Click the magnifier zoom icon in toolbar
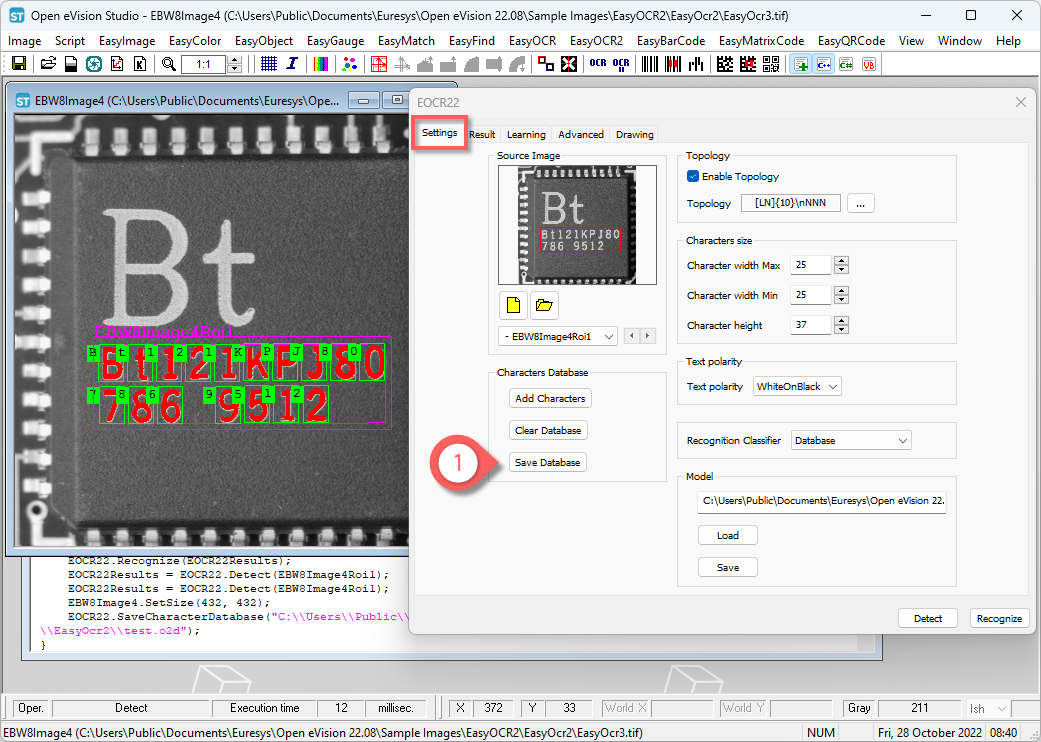 tap(169, 64)
